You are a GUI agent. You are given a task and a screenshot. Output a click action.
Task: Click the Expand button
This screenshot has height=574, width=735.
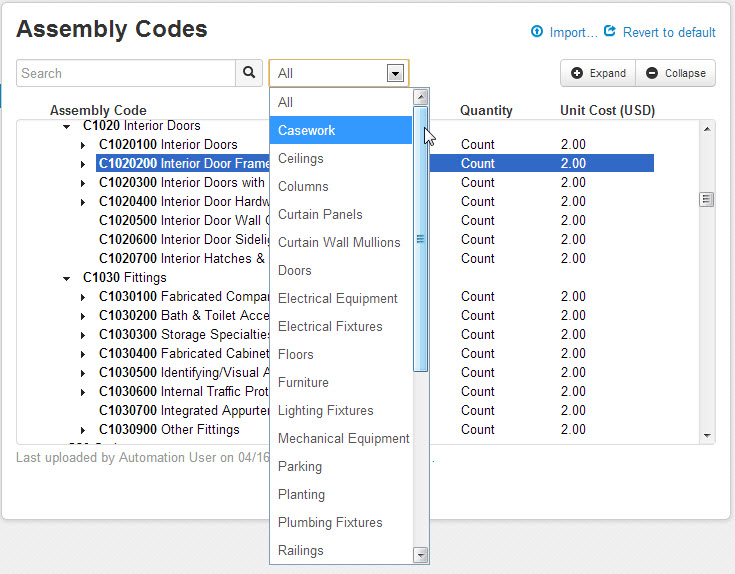tap(598, 73)
